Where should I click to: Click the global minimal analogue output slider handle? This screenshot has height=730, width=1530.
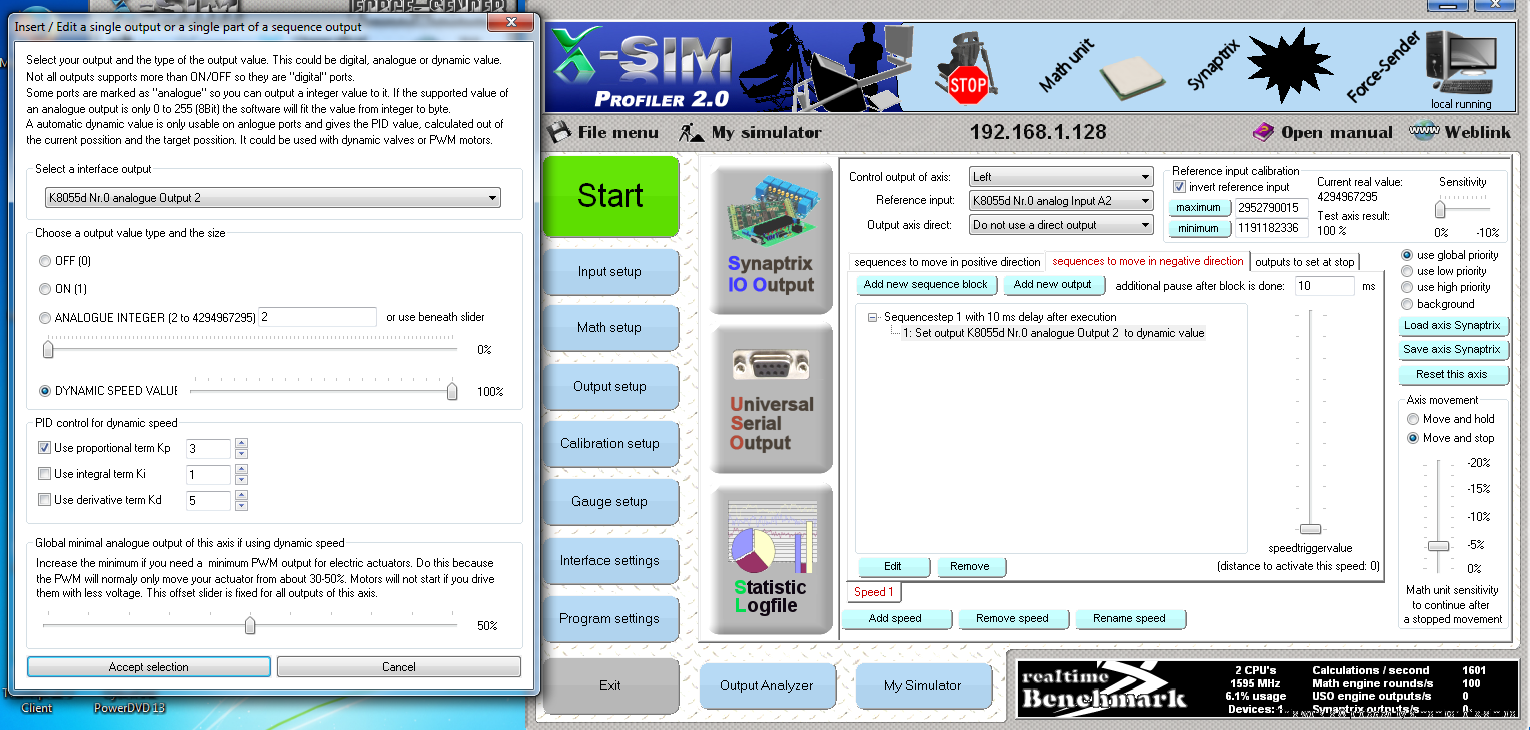tap(250, 626)
